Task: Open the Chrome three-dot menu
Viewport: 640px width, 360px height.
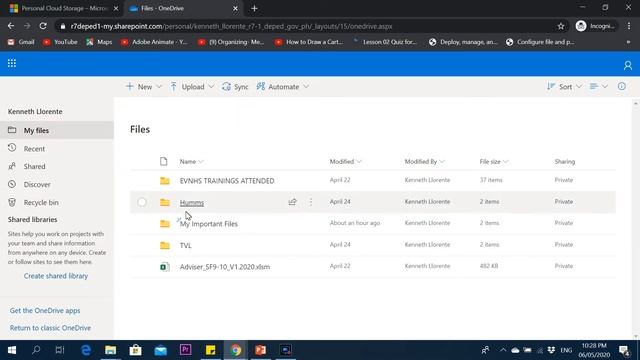Action: click(629, 26)
